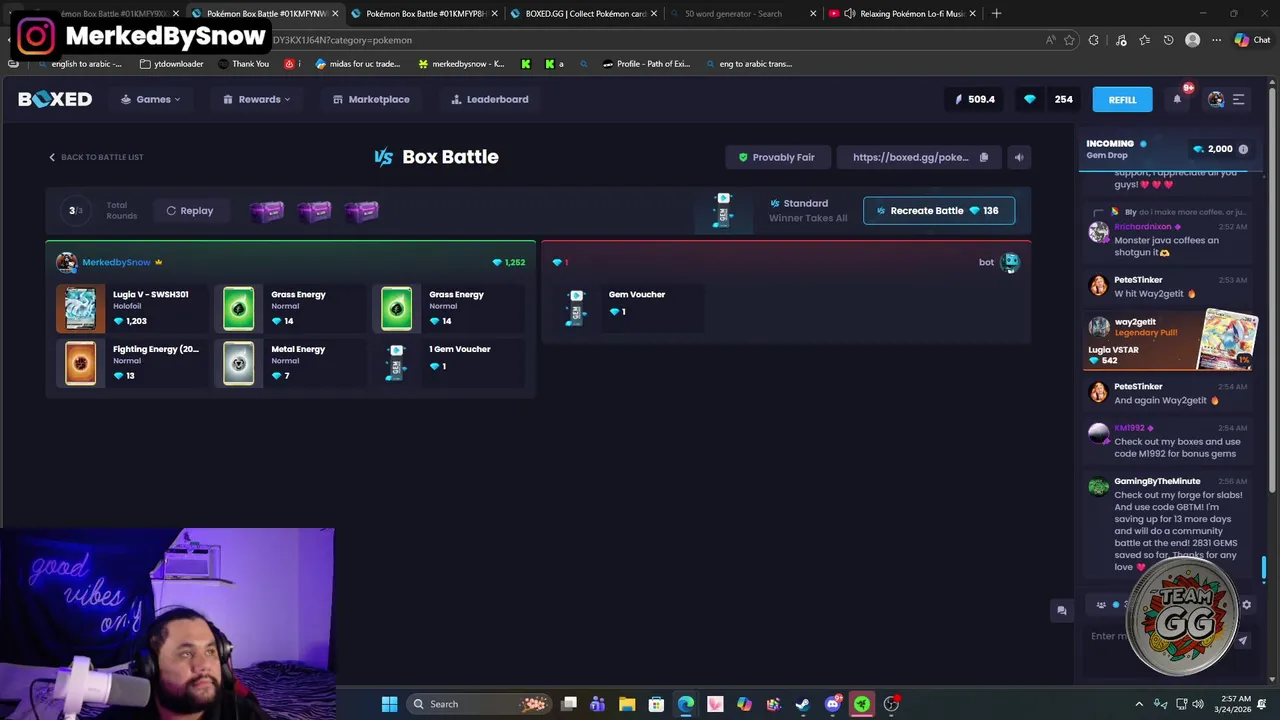Click the bot's Gem Voucher item

627,308
